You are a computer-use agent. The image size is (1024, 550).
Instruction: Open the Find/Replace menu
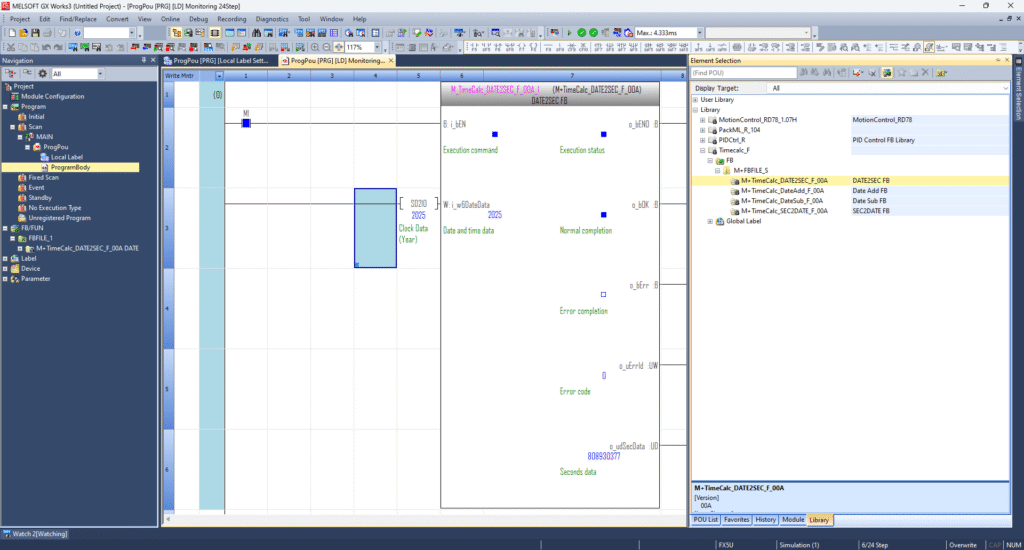coord(78,19)
